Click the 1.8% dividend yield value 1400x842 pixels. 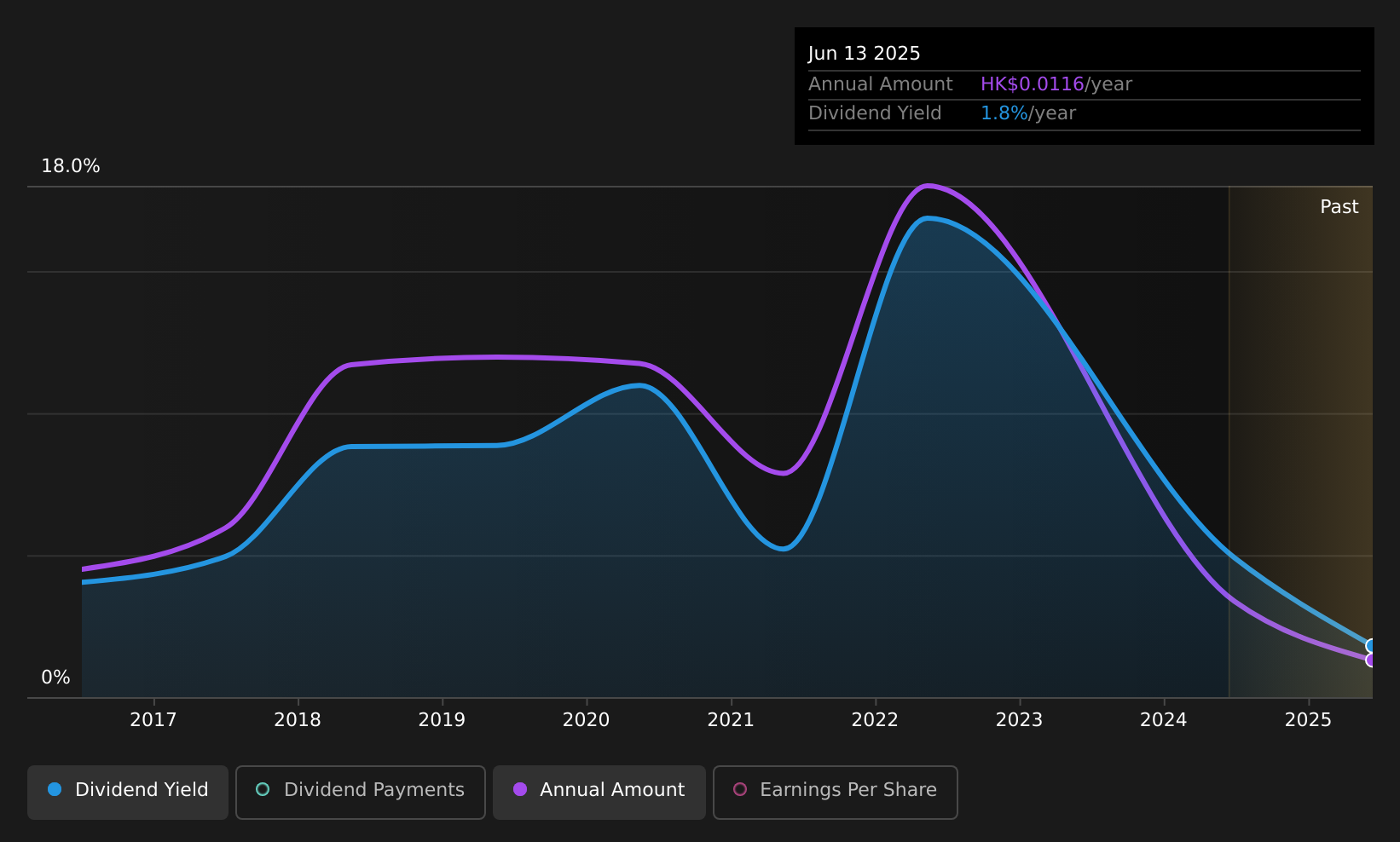tap(1004, 113)
